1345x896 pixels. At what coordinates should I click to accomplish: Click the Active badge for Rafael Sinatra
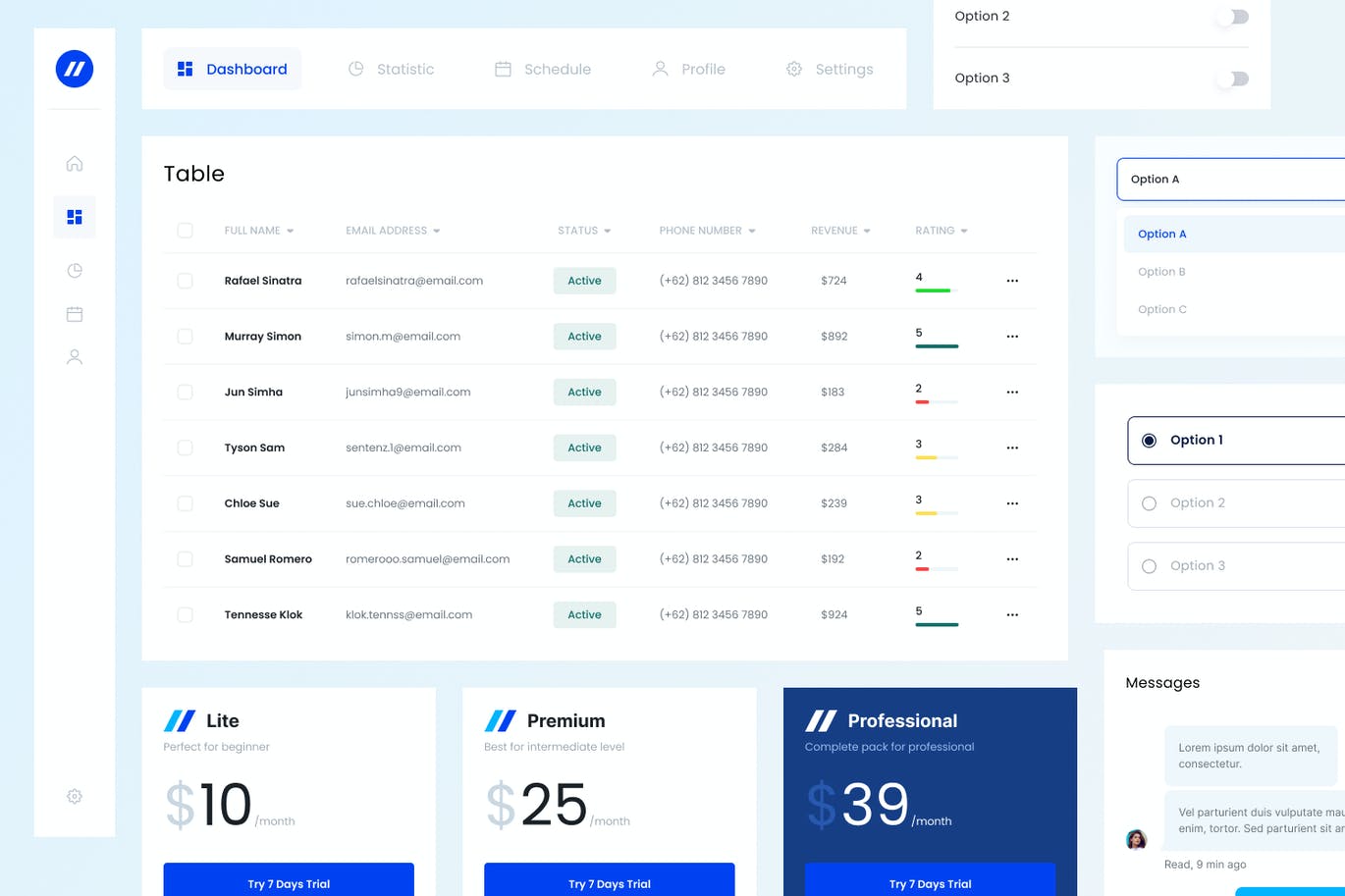[584, 281]
